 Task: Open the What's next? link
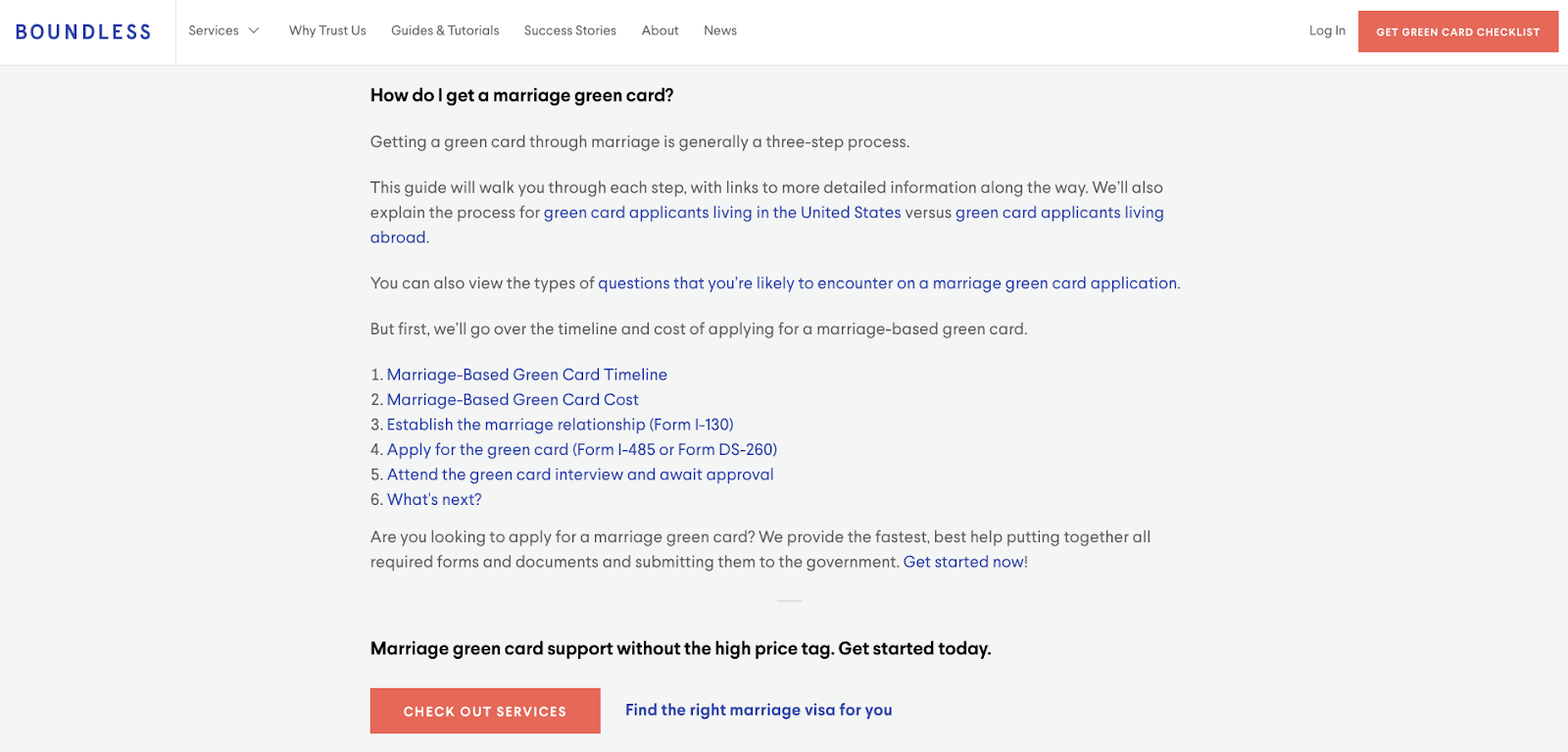[x=433, y=499]
